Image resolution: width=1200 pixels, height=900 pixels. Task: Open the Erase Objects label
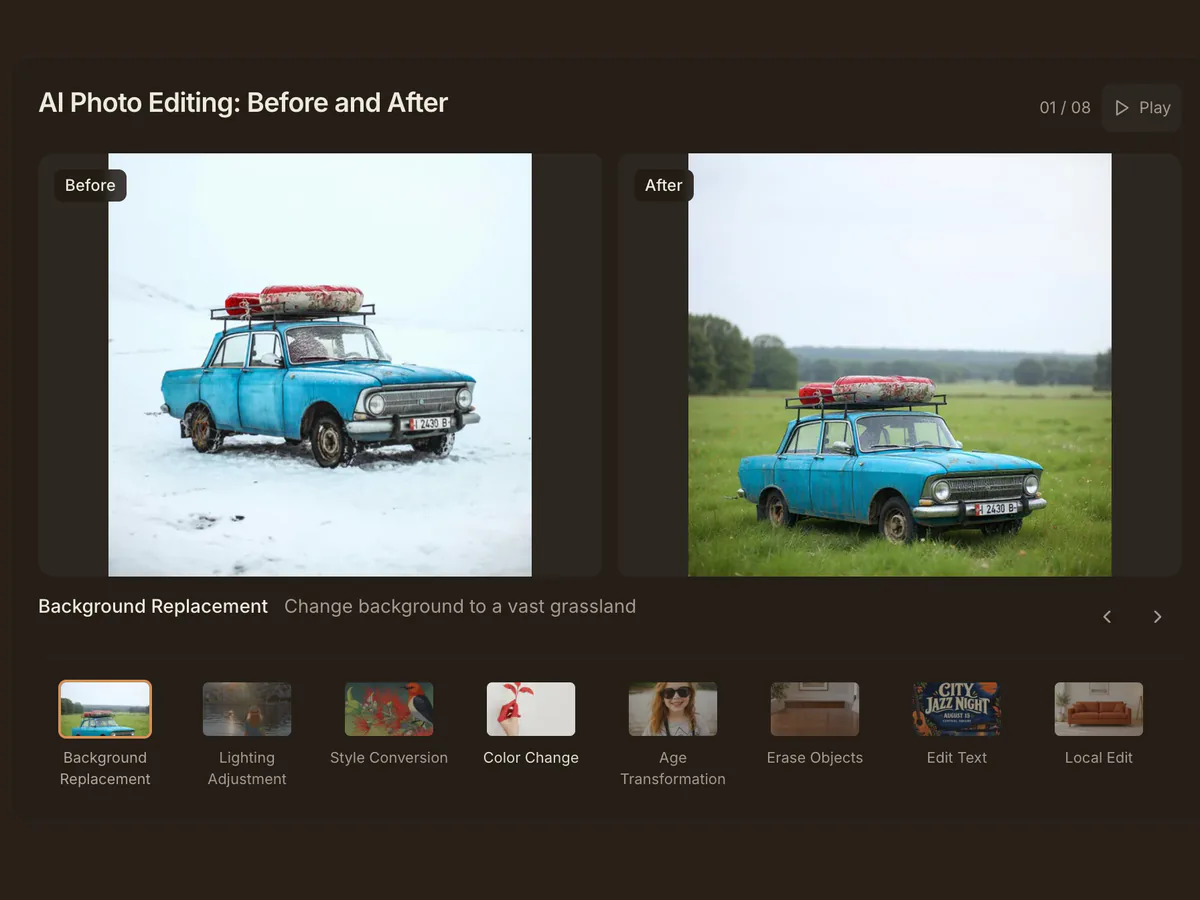coord(815,758)
